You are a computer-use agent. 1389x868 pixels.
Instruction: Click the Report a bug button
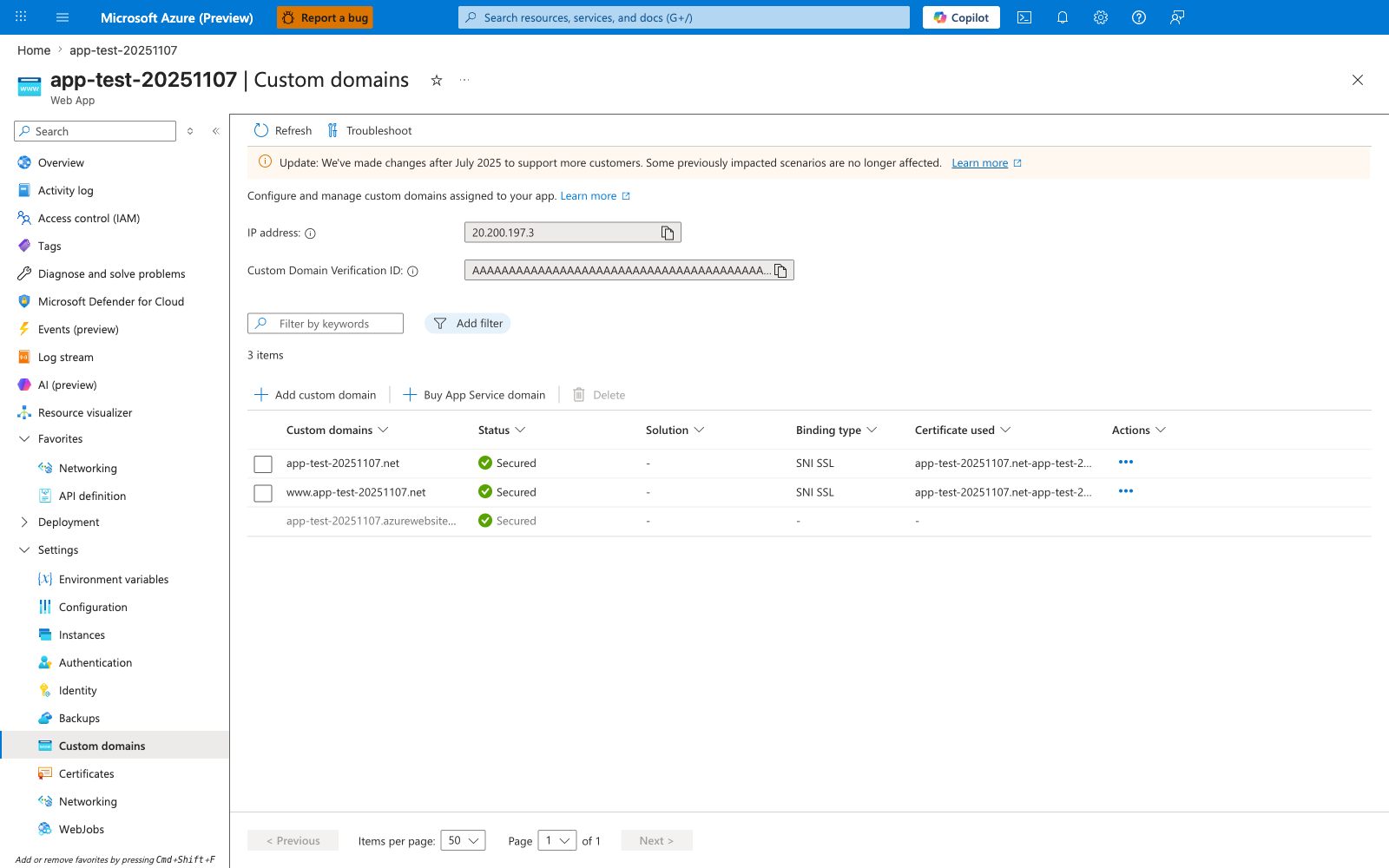pyautogui.click(x=325, y=17)
